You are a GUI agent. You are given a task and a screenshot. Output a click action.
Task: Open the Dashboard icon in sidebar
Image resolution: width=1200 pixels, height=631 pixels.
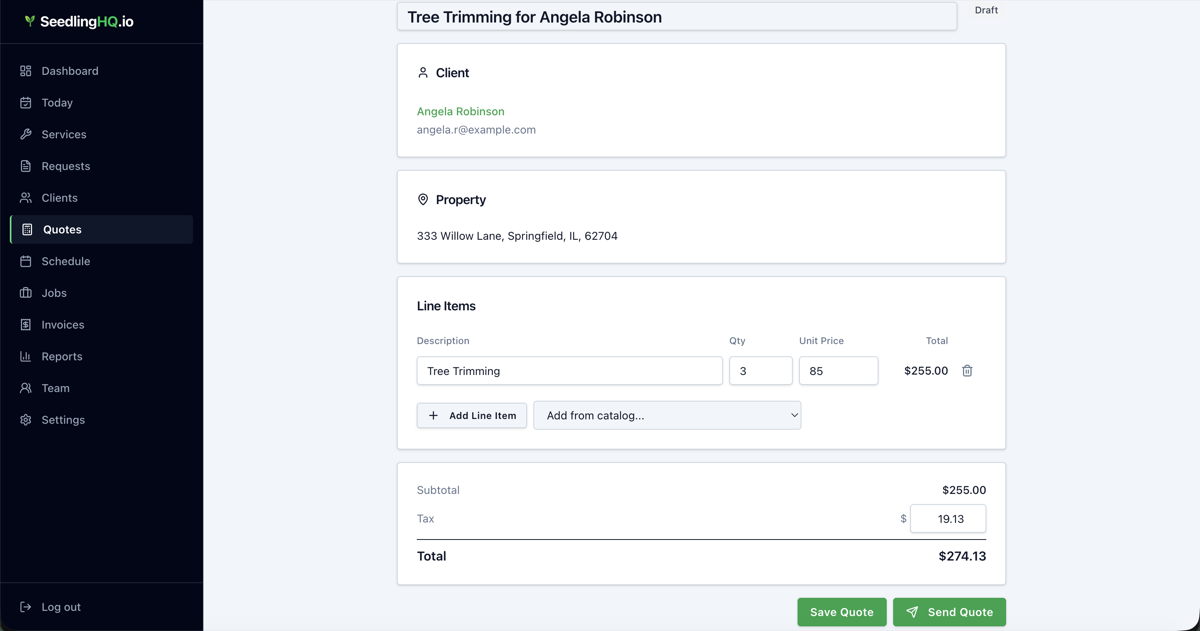(x=26, y=71)
